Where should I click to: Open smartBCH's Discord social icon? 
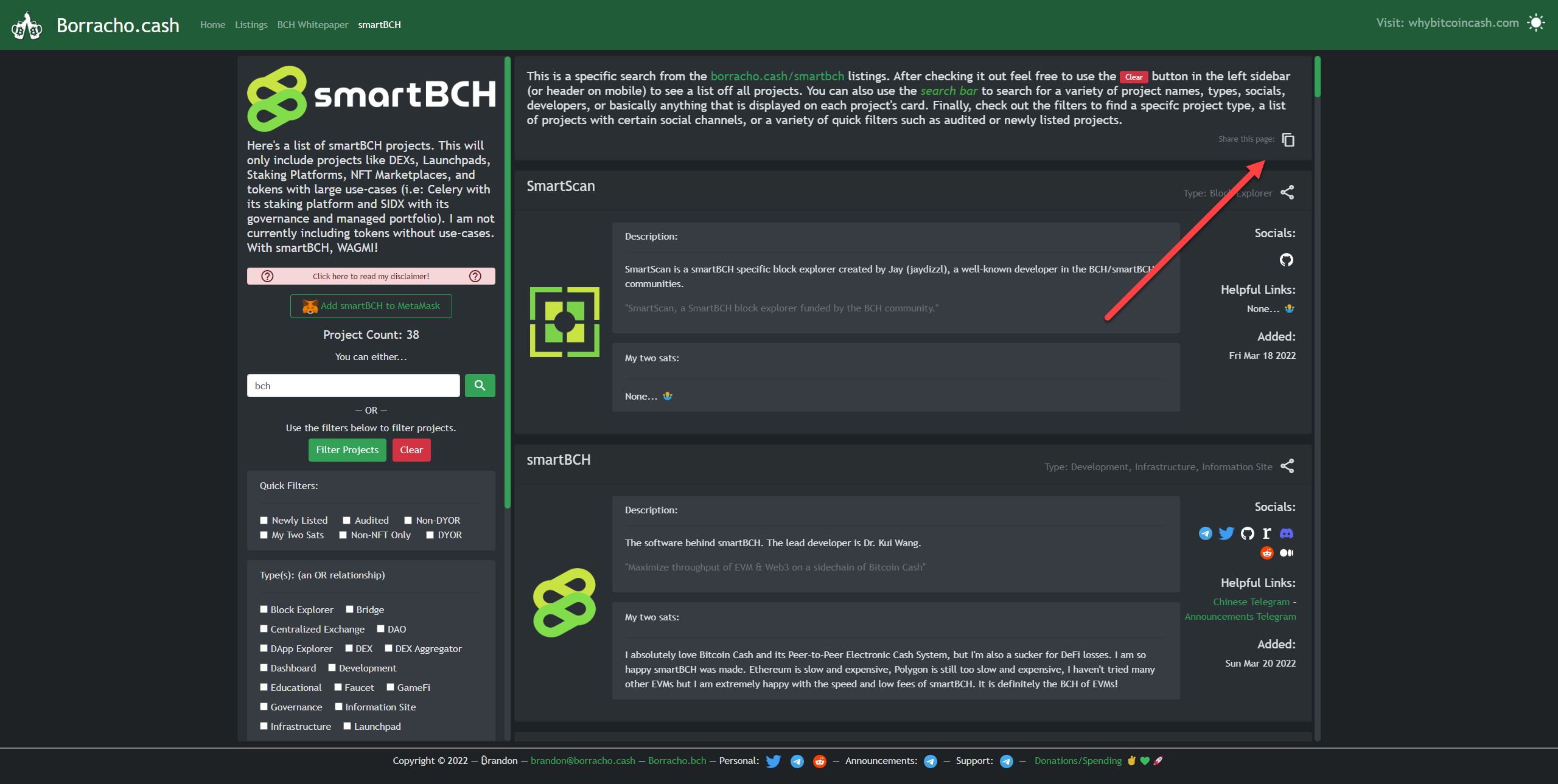click(1287, 533)
